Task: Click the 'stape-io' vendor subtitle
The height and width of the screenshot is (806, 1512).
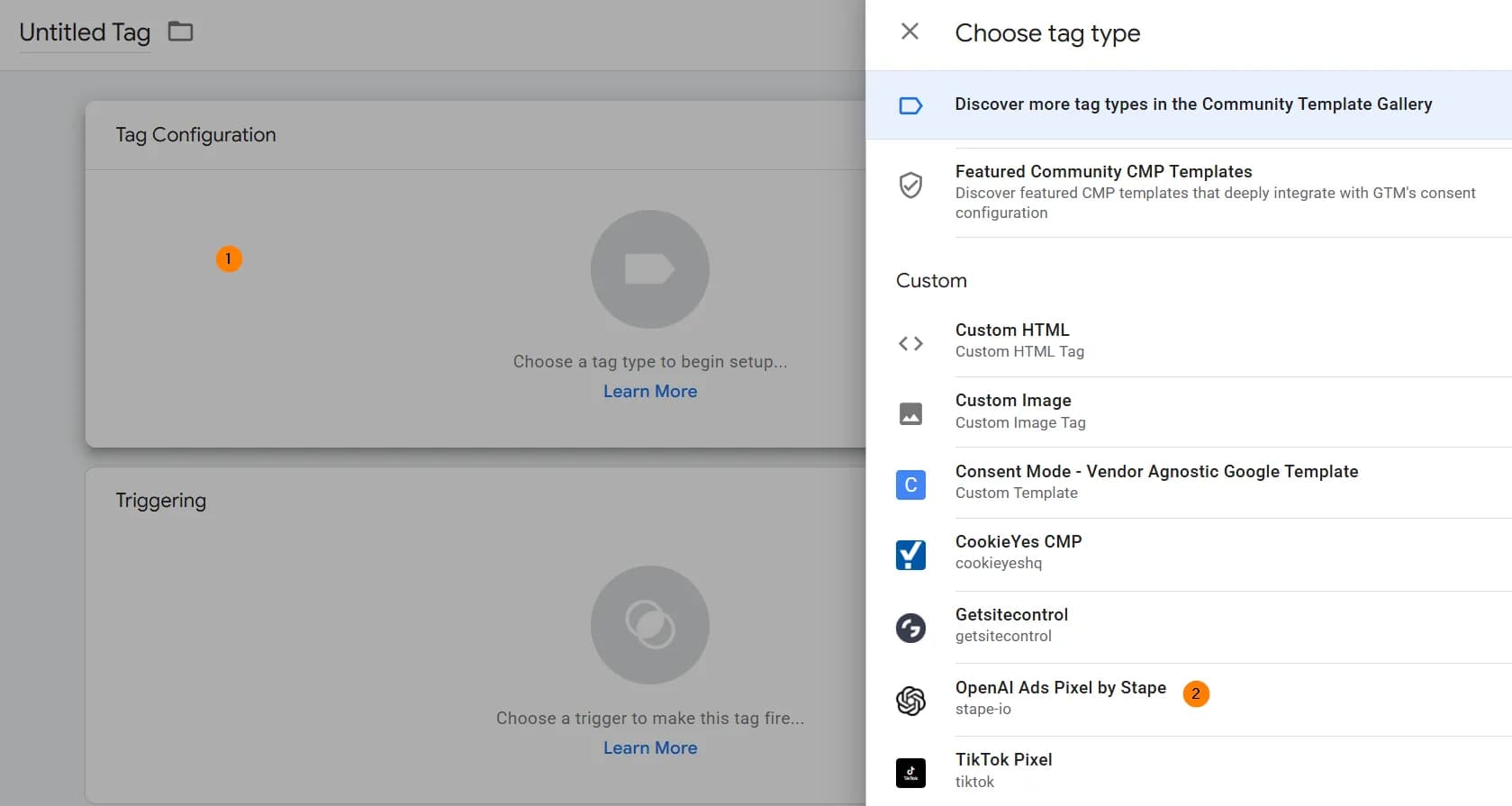Action: (x=983, y=709)
